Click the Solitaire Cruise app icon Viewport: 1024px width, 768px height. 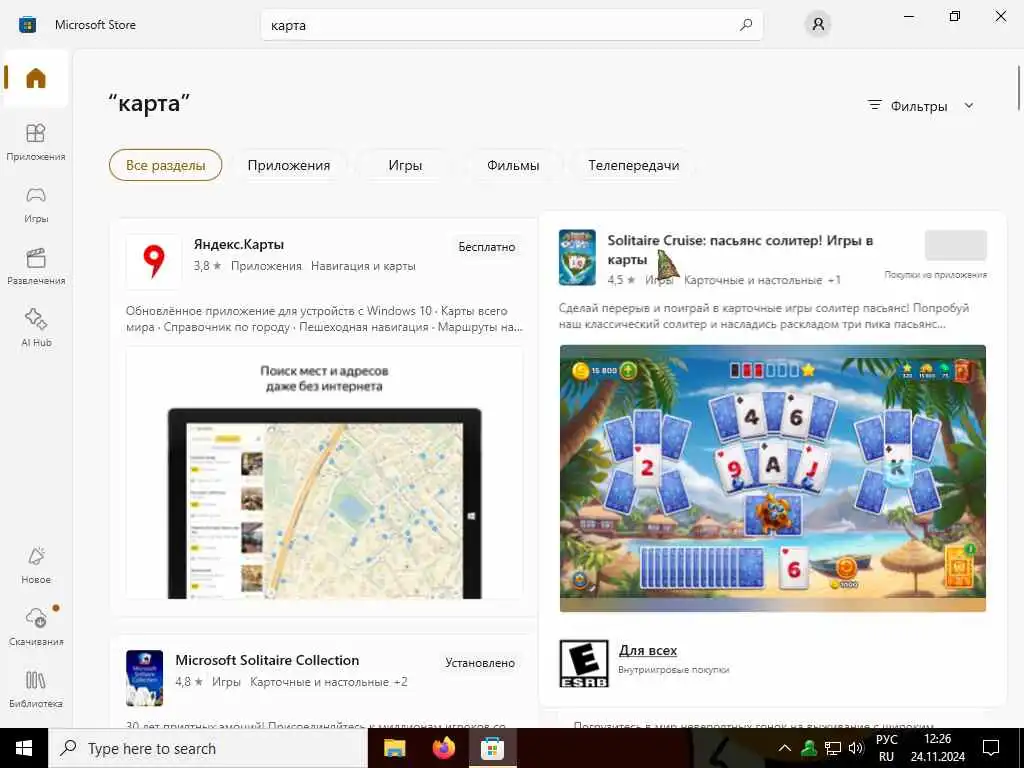[577, 257]
